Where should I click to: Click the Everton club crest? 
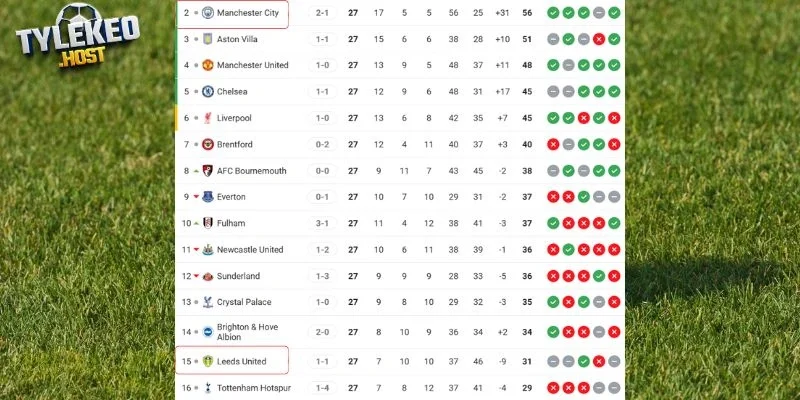[x=208, y=197]
